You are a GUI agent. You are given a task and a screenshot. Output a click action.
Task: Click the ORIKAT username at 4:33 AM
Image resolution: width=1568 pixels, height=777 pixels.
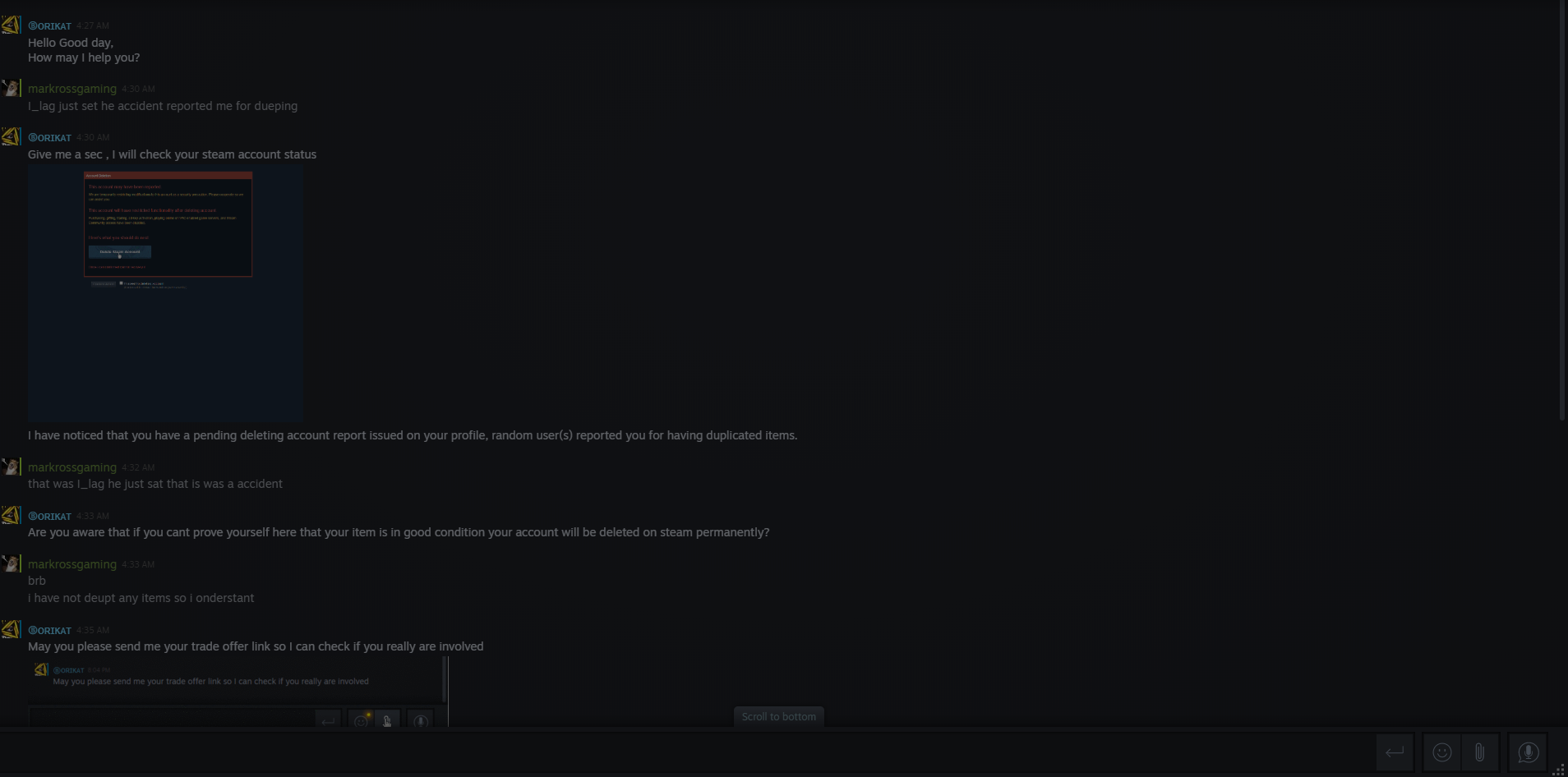49,516
